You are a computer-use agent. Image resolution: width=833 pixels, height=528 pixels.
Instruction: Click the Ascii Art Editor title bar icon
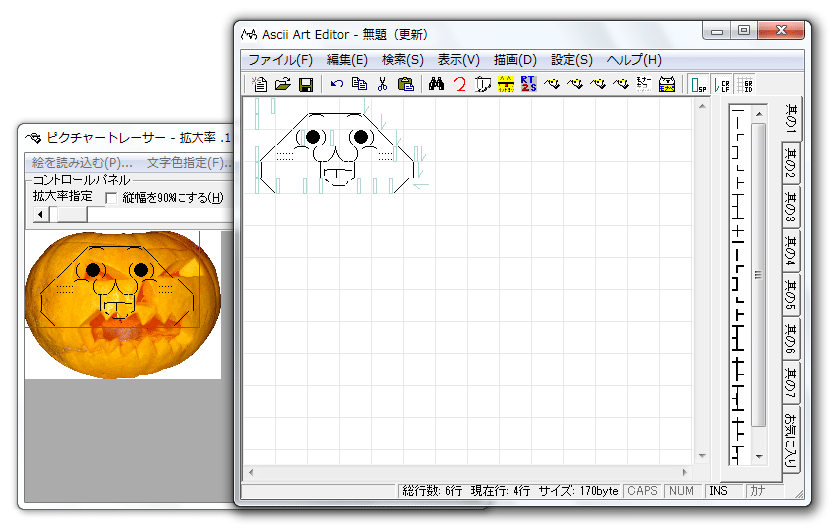pos(249,35)
